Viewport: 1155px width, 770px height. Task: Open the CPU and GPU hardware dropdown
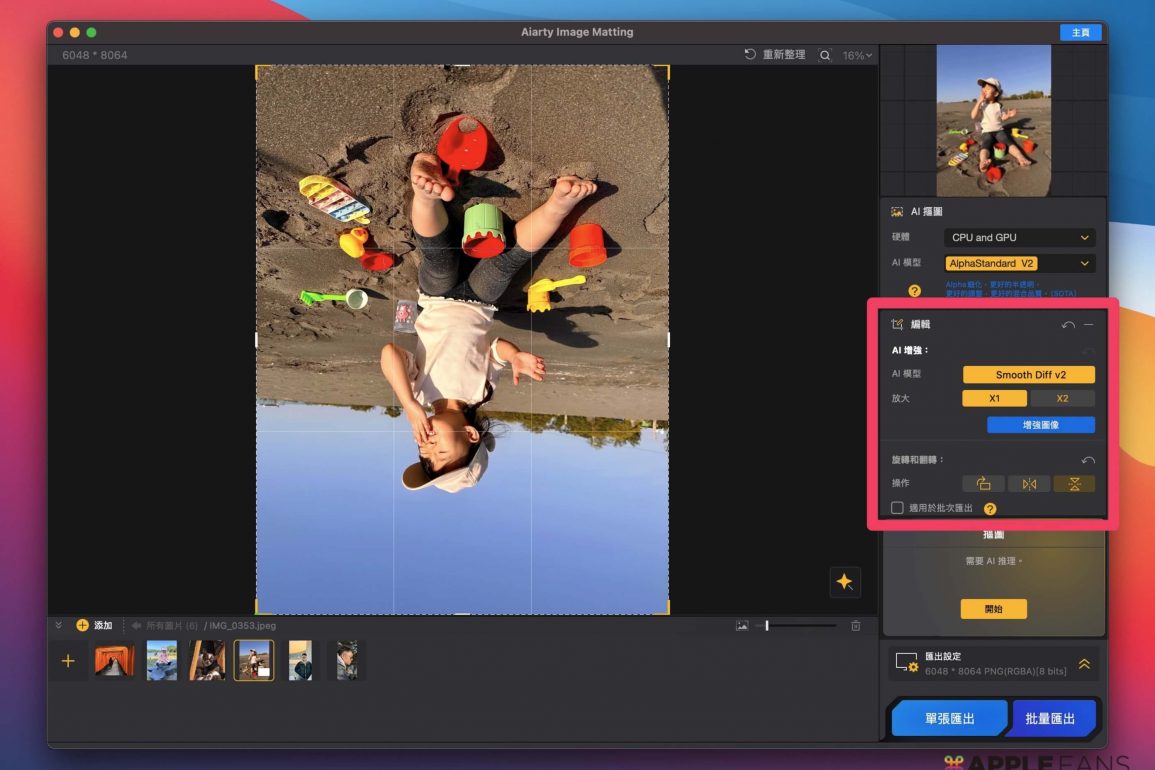1019,238
